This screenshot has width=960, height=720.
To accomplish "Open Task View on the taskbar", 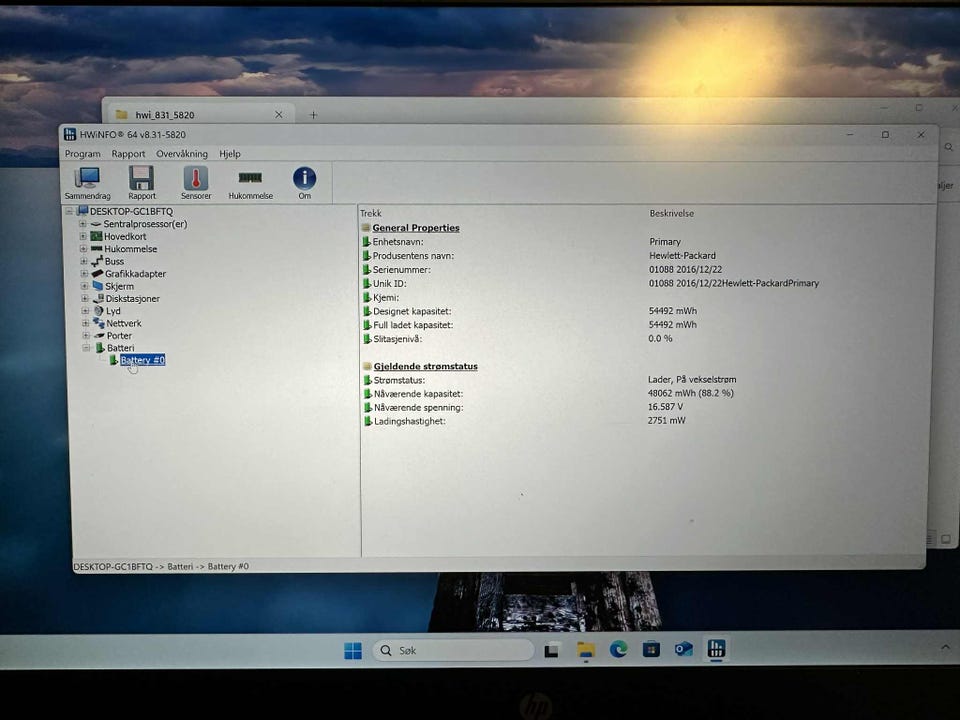I will pos(552,650).
